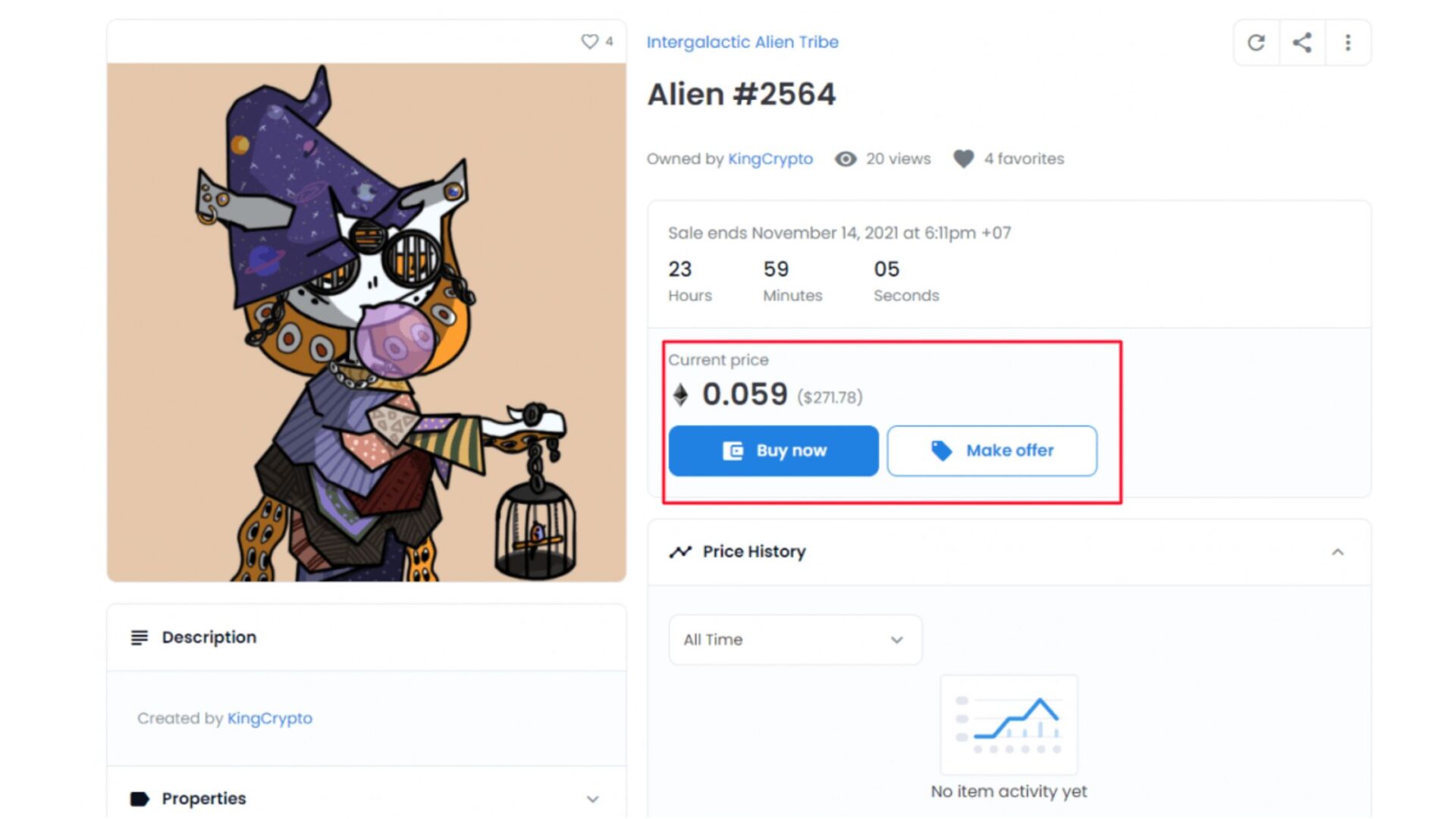
Task: Open the Intergalactic Alien Tribe collection link
Action: (x=742, y=42)
